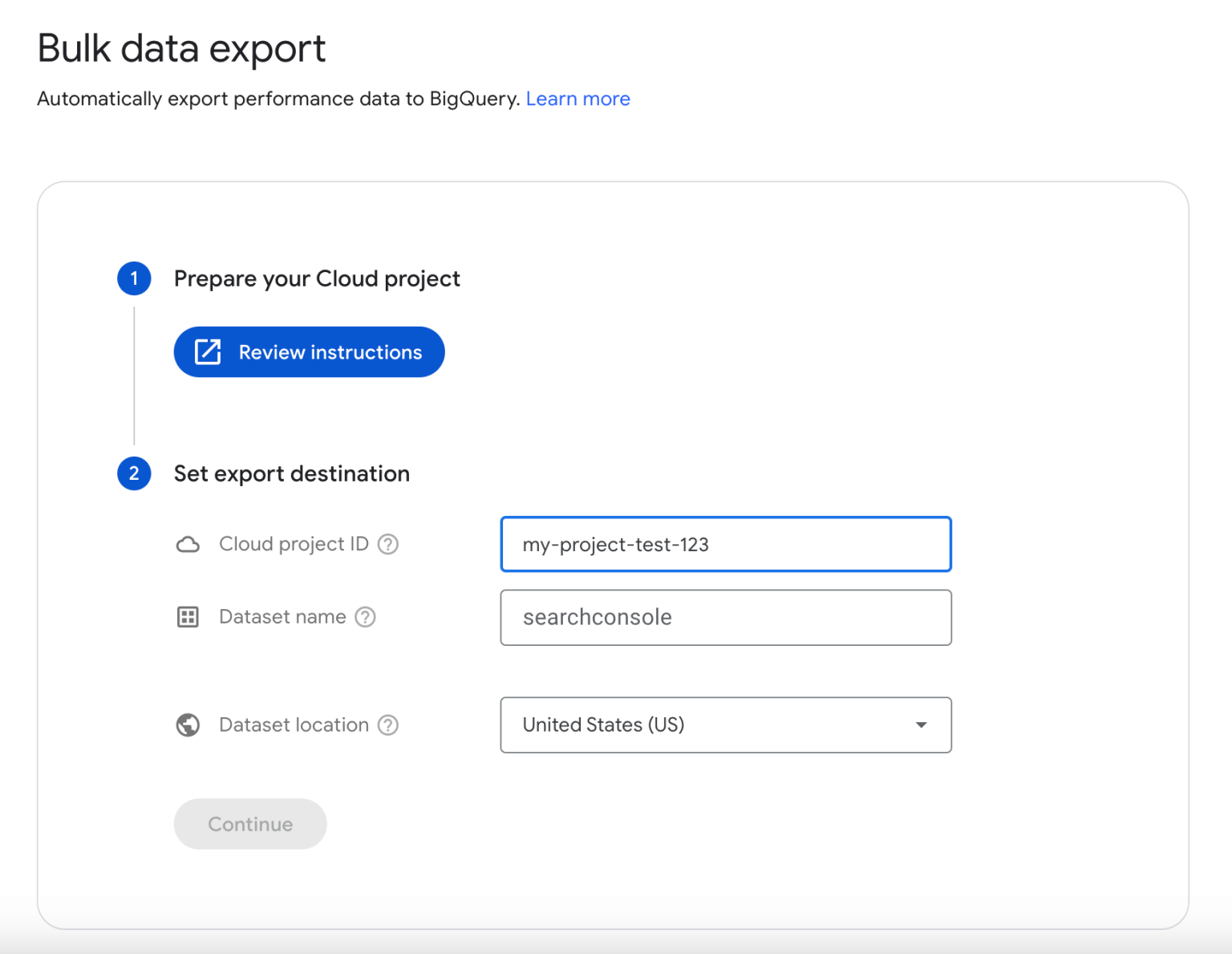Click the Review instructions button
Screen dimensions: 1232x954
[x=309, y=351]
